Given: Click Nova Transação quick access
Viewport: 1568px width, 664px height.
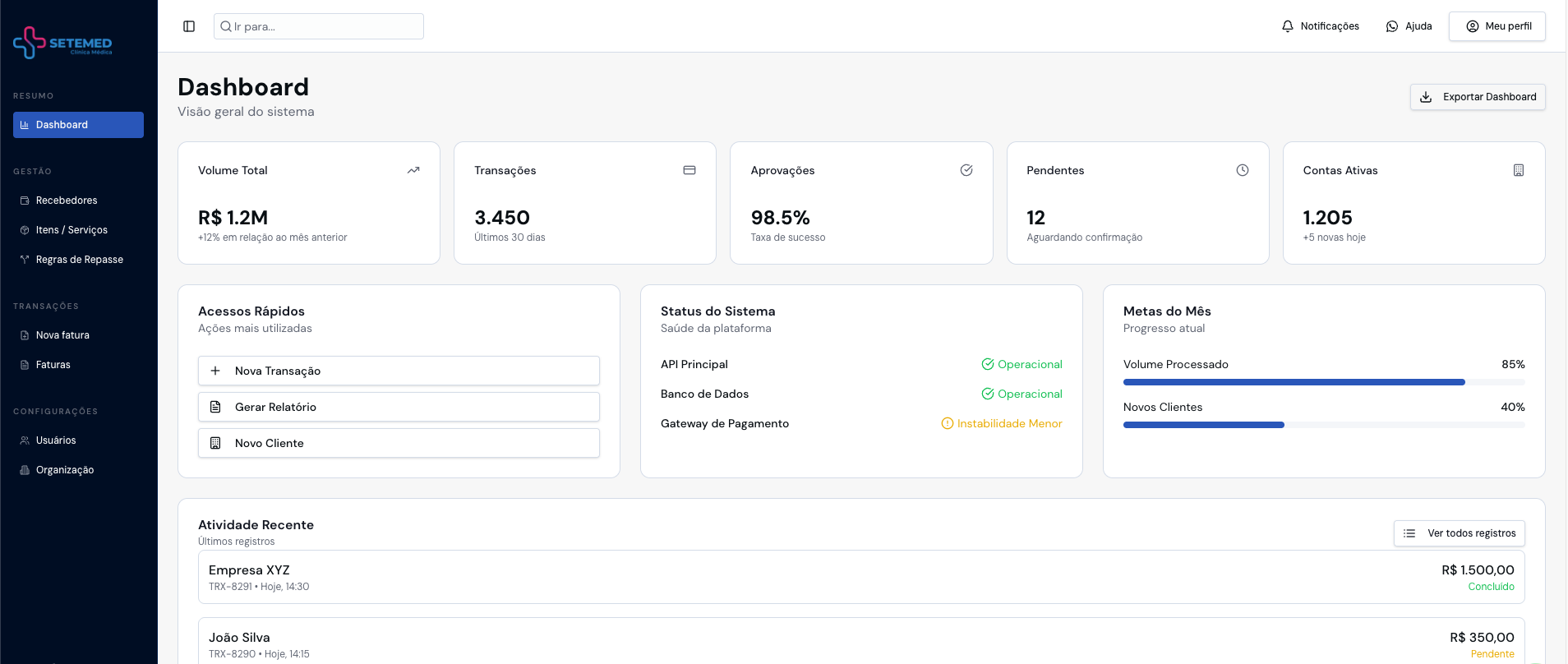Looking at the screenshot, I should (x=399, y=371).
